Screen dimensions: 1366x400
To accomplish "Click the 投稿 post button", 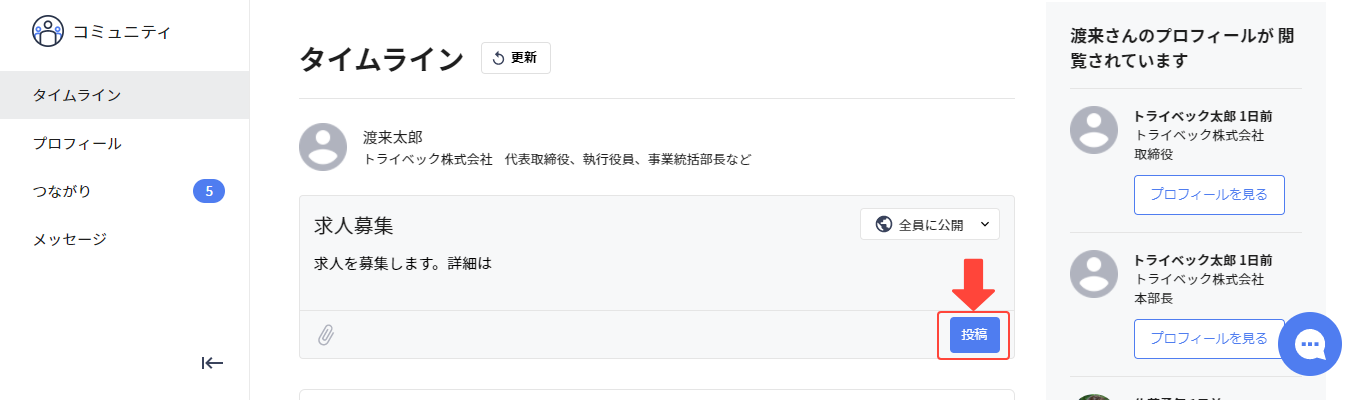I will (974, 335).
